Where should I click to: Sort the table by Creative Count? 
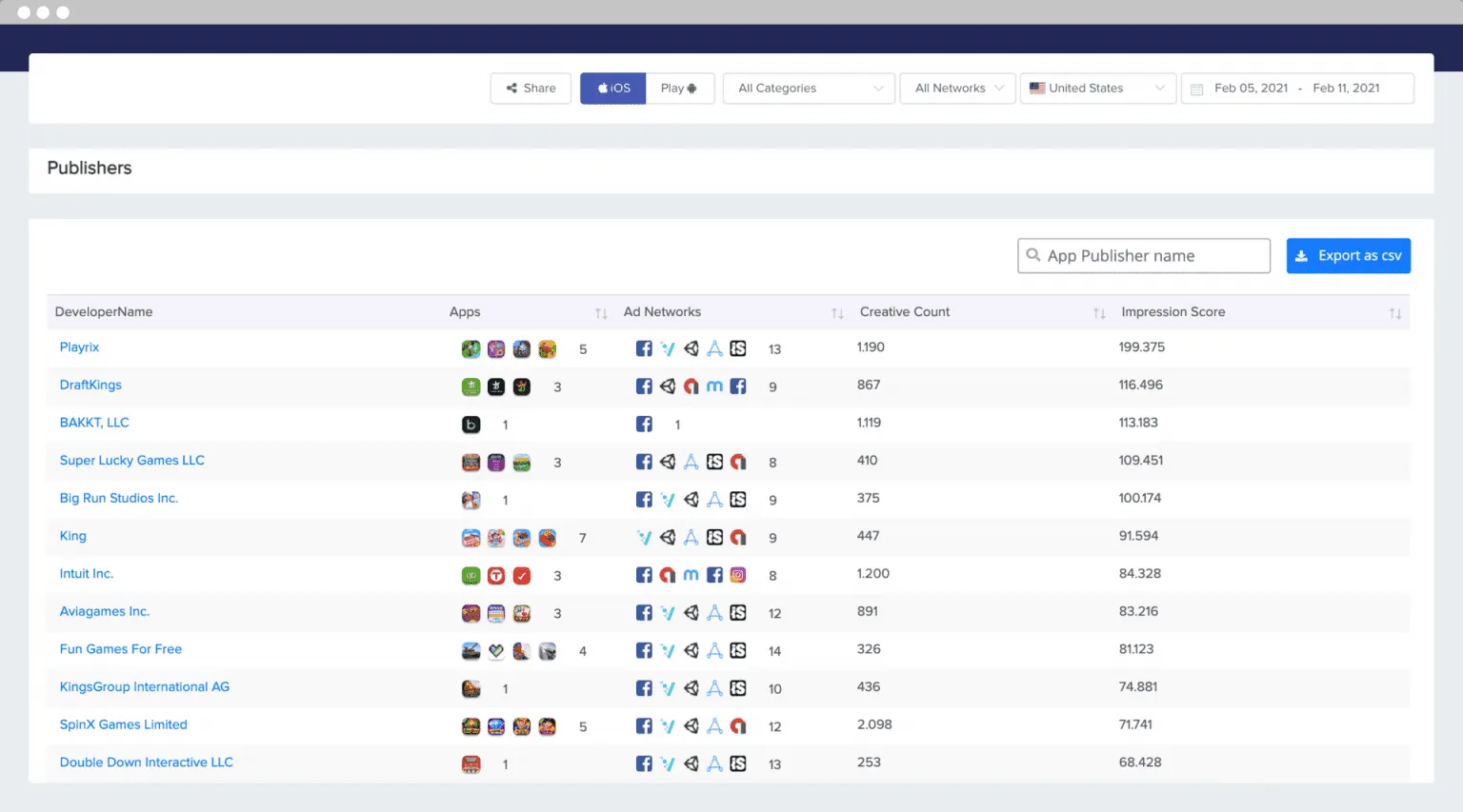(1099, 313)
